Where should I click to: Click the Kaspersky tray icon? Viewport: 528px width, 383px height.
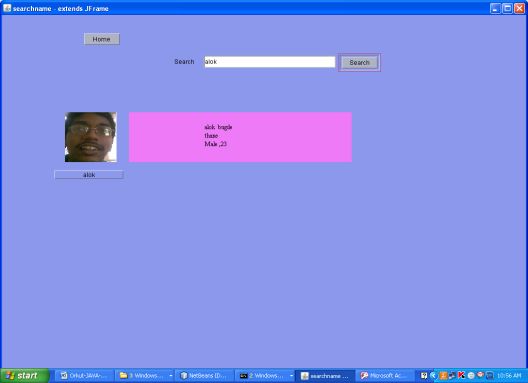point(461,375)
